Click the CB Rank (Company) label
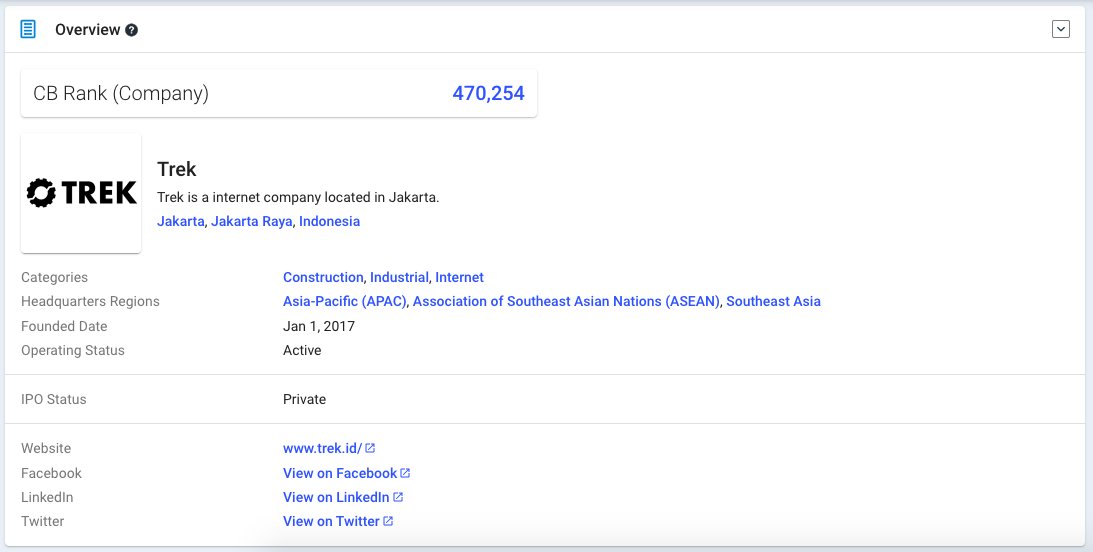Screen dimensions: 1093x552 coord(121,93)
